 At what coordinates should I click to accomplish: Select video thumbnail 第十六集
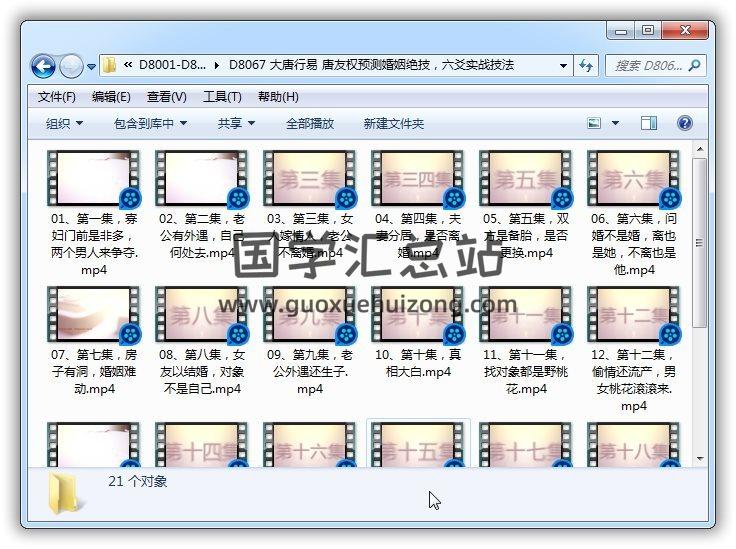(310, 444)
